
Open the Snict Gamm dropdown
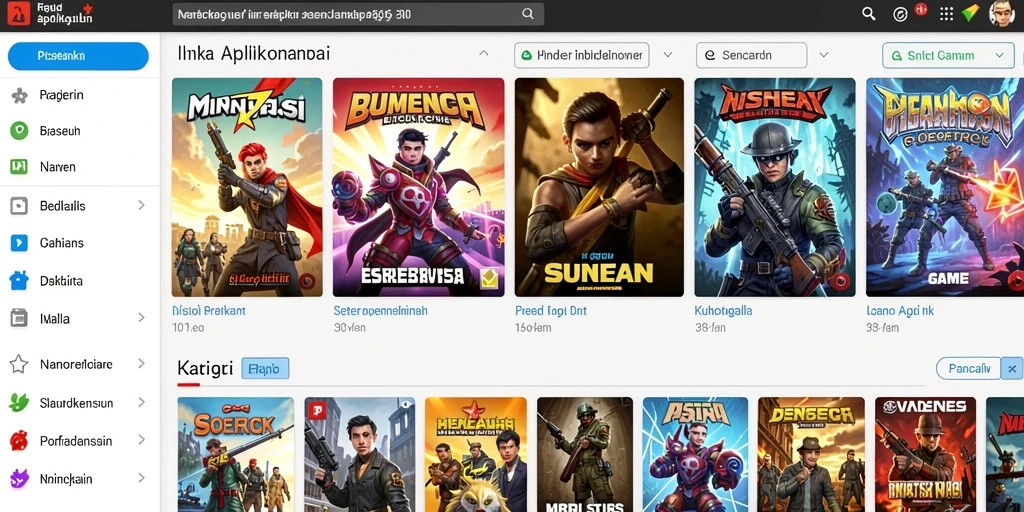tap(946, 56)
